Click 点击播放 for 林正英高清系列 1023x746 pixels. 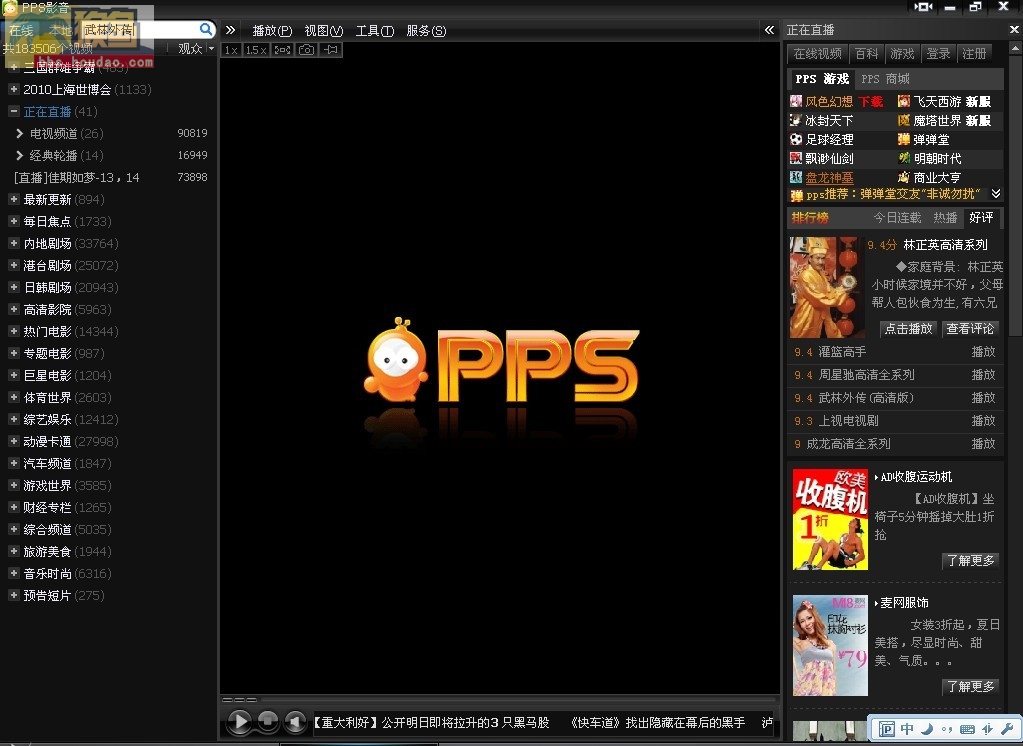[x=908, y=328]
